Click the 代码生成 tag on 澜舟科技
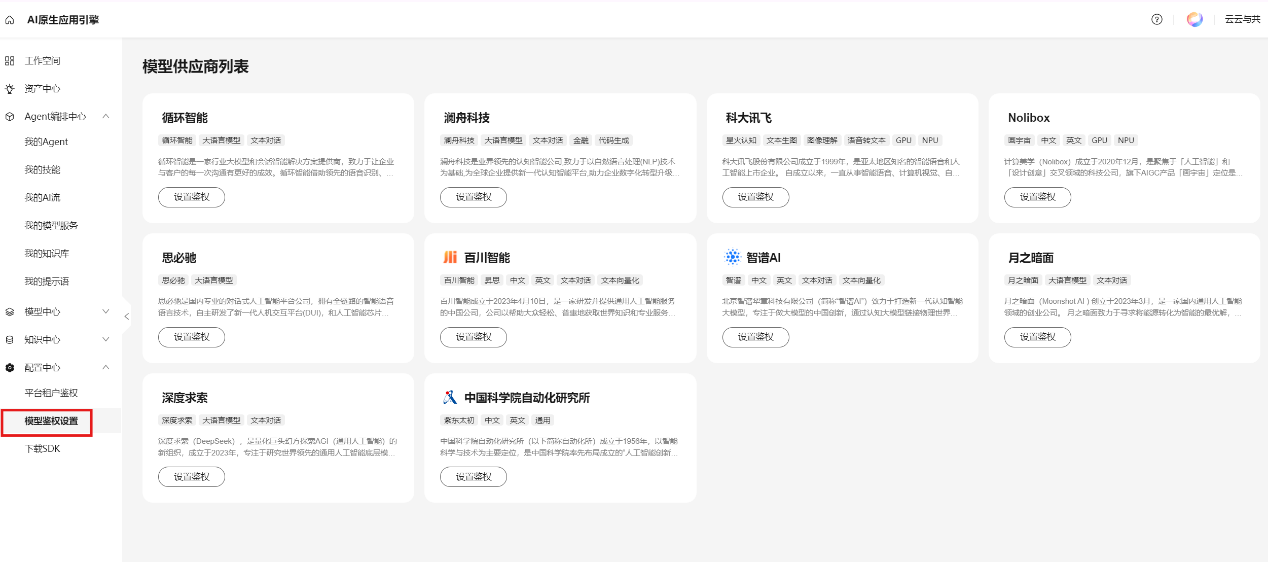Screen dimensions: 1268x562 tap(613, 140)
